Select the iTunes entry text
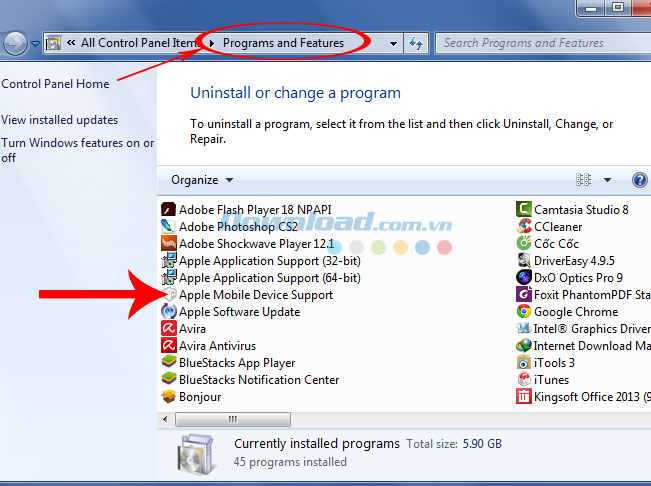The width and height of the screenshot is (651, 486). click(x=551, y=380)
